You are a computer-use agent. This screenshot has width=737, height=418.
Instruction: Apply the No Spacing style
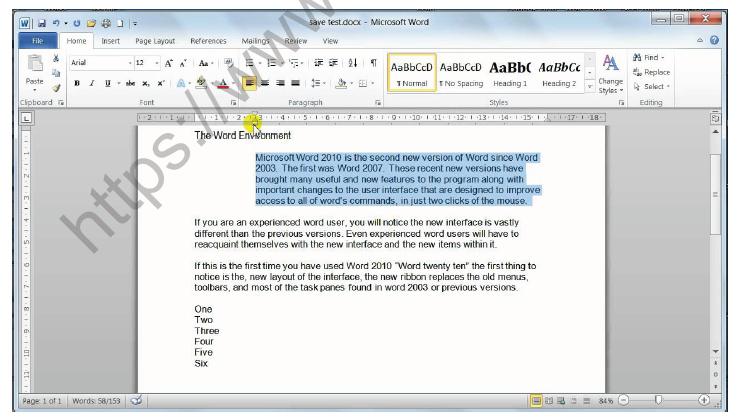pos(461,72)
